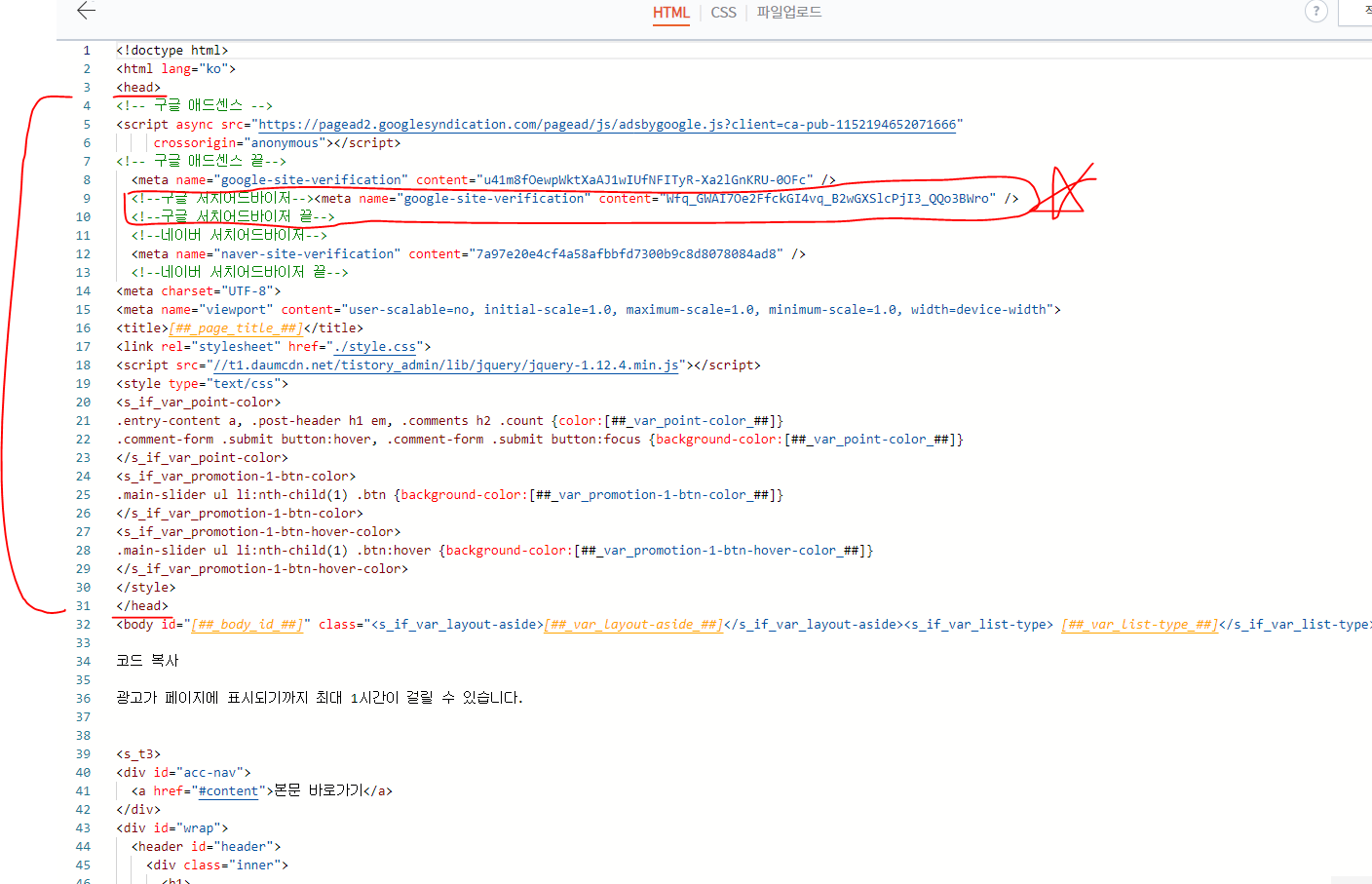Click the naver-site-verification meta line
The image size is (1372, 884).
(x=469, y=254)
